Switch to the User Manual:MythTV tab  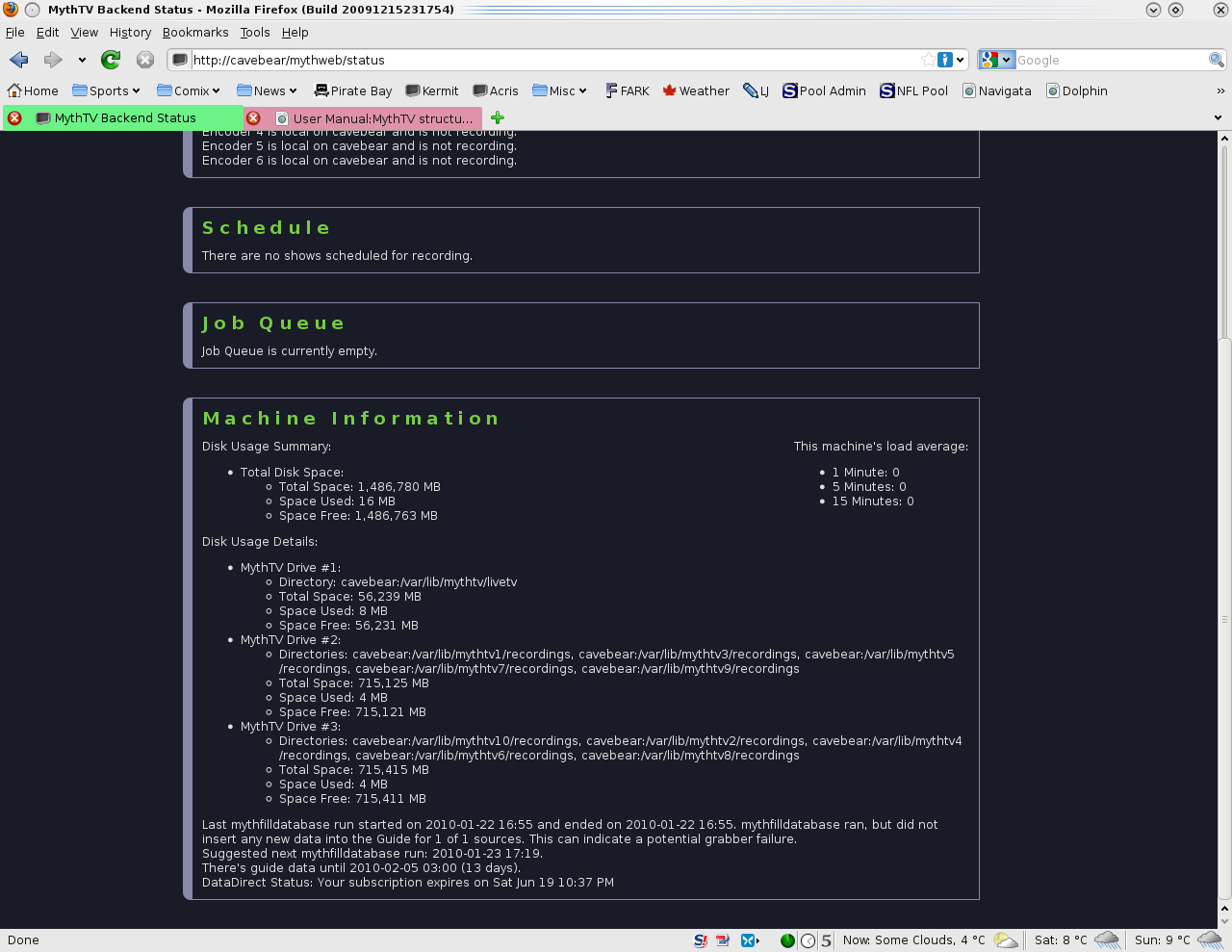382,118
